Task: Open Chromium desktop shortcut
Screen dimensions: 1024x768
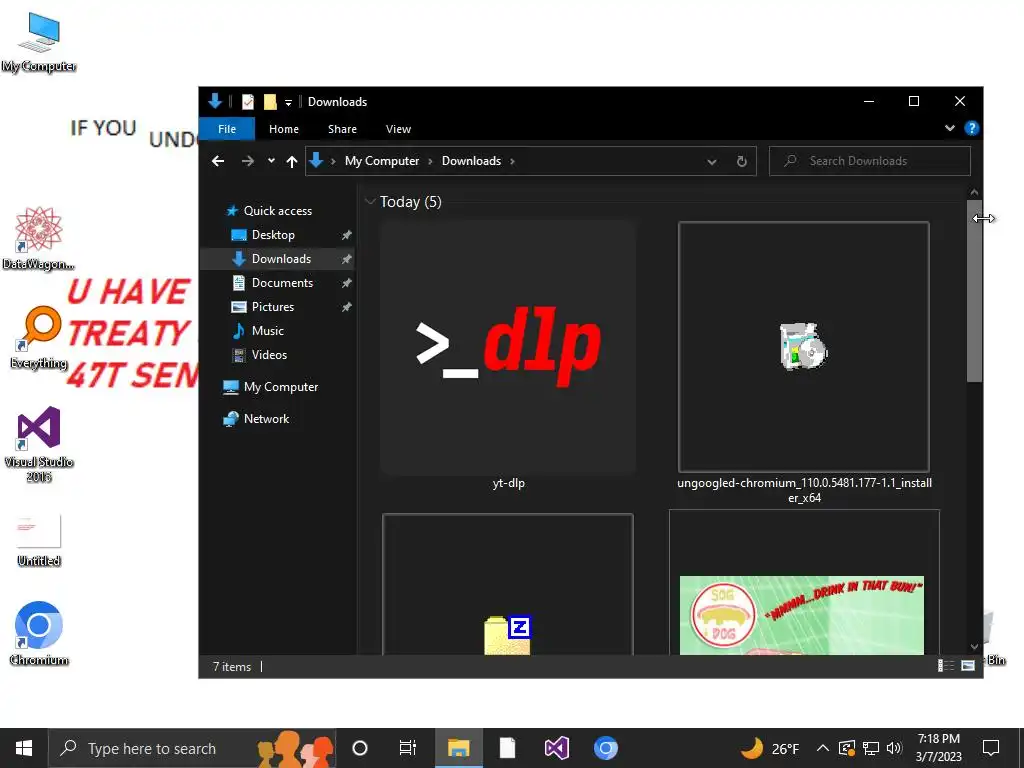Action: coord(39,633)
